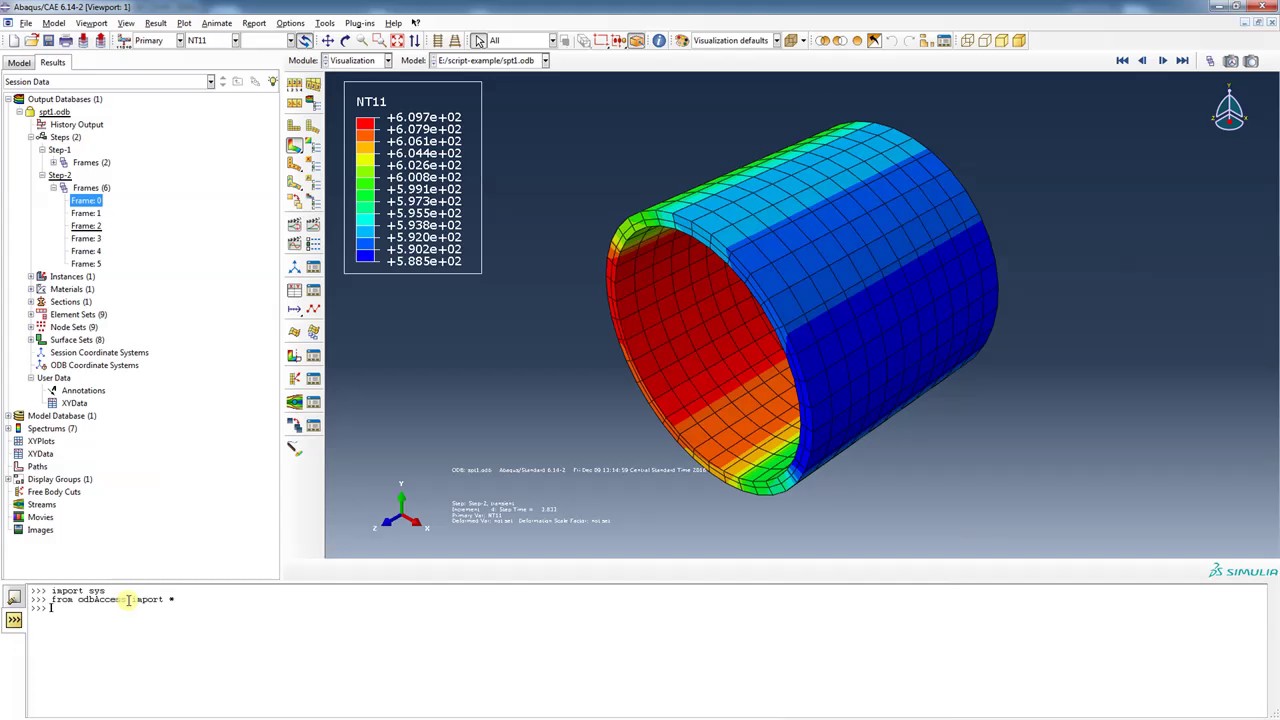Expand the Instances (1) tree node
Viewport: 1280px width, 720px height.
click(x=31, y=276)
